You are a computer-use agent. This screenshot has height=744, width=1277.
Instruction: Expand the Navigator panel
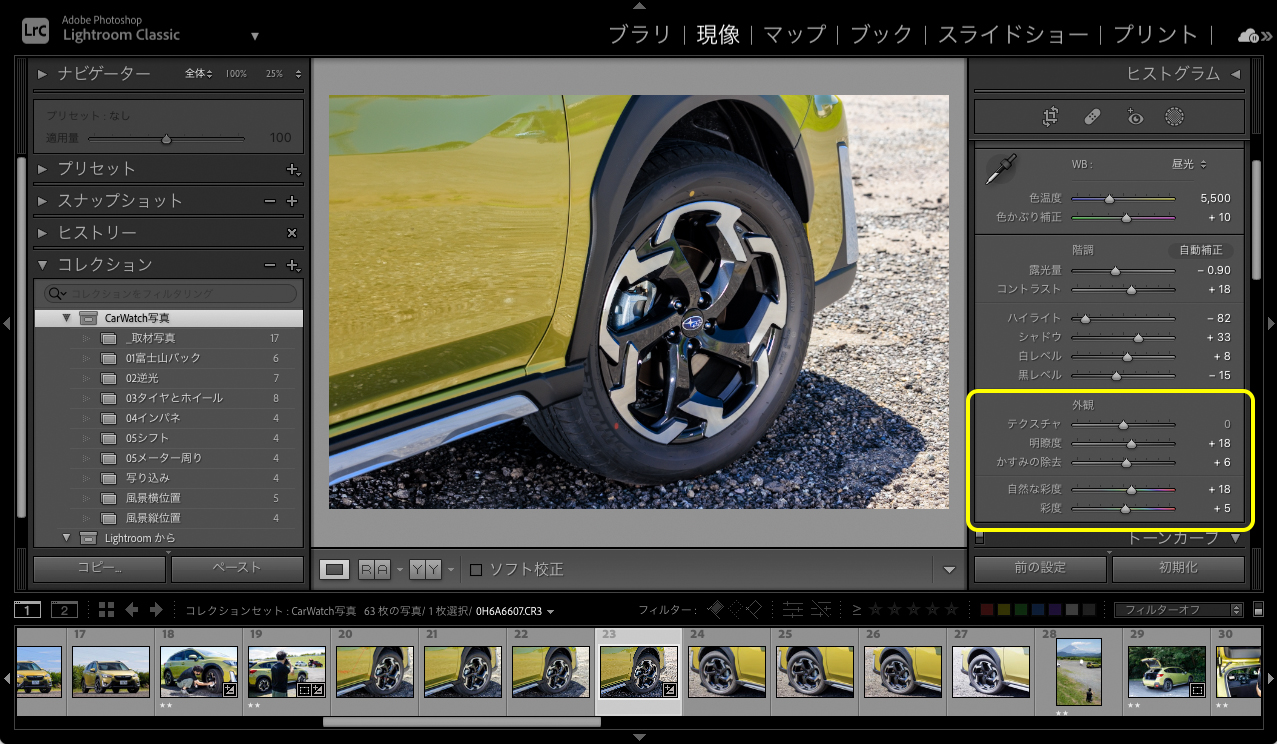click(x=42, y=74)
